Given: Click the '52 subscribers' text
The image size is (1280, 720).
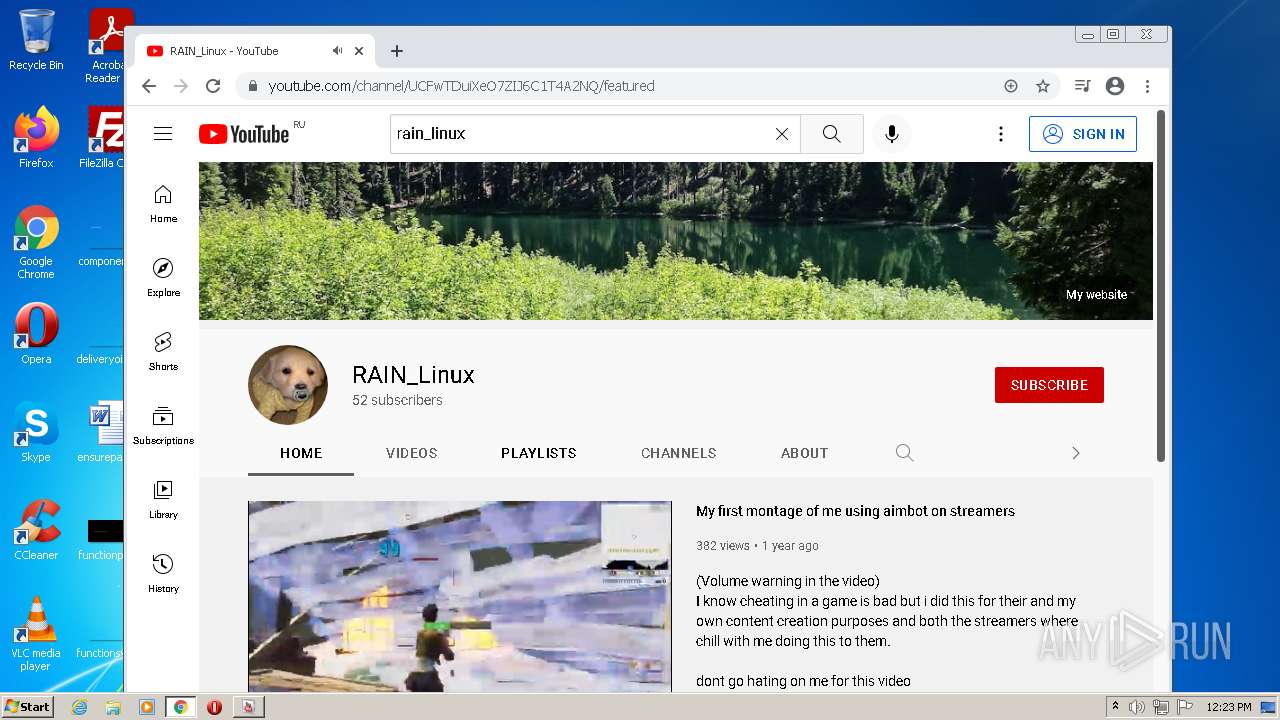Looking at the screenshot, I should tap(397, 400).
